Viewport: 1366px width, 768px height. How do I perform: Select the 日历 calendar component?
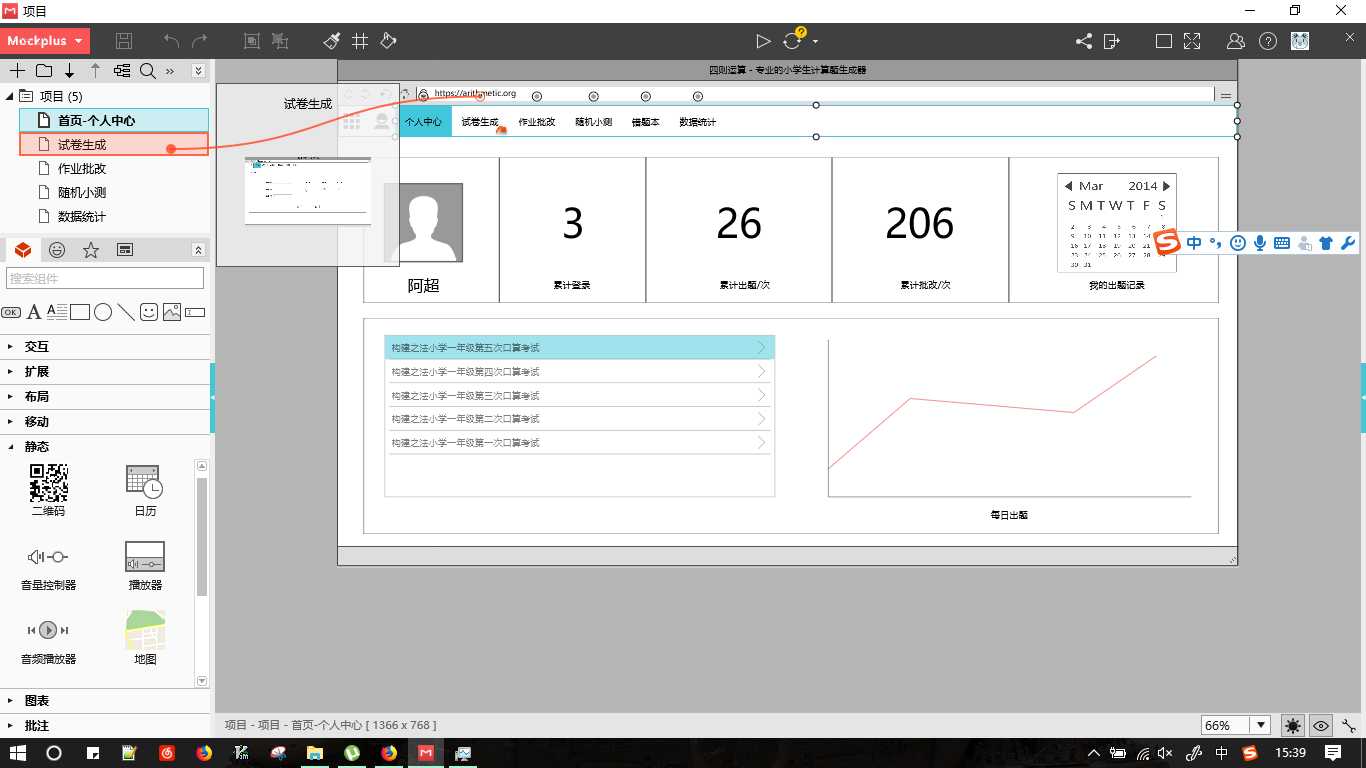145,491
